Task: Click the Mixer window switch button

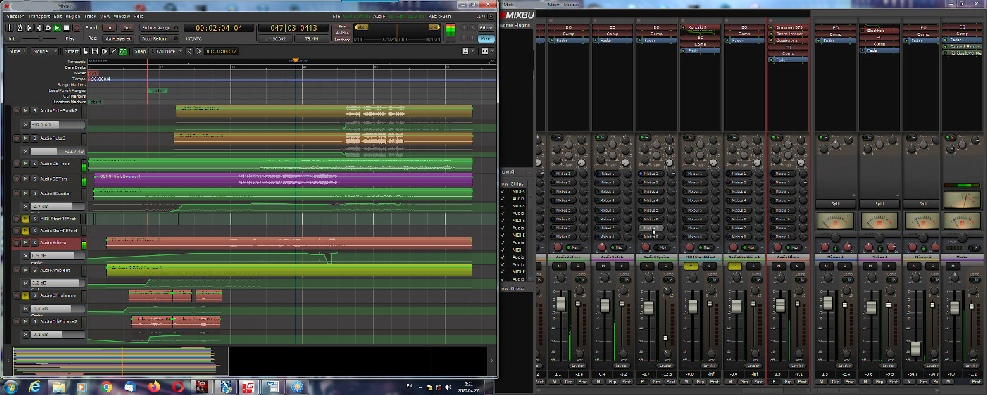Action: pos(486,38)
